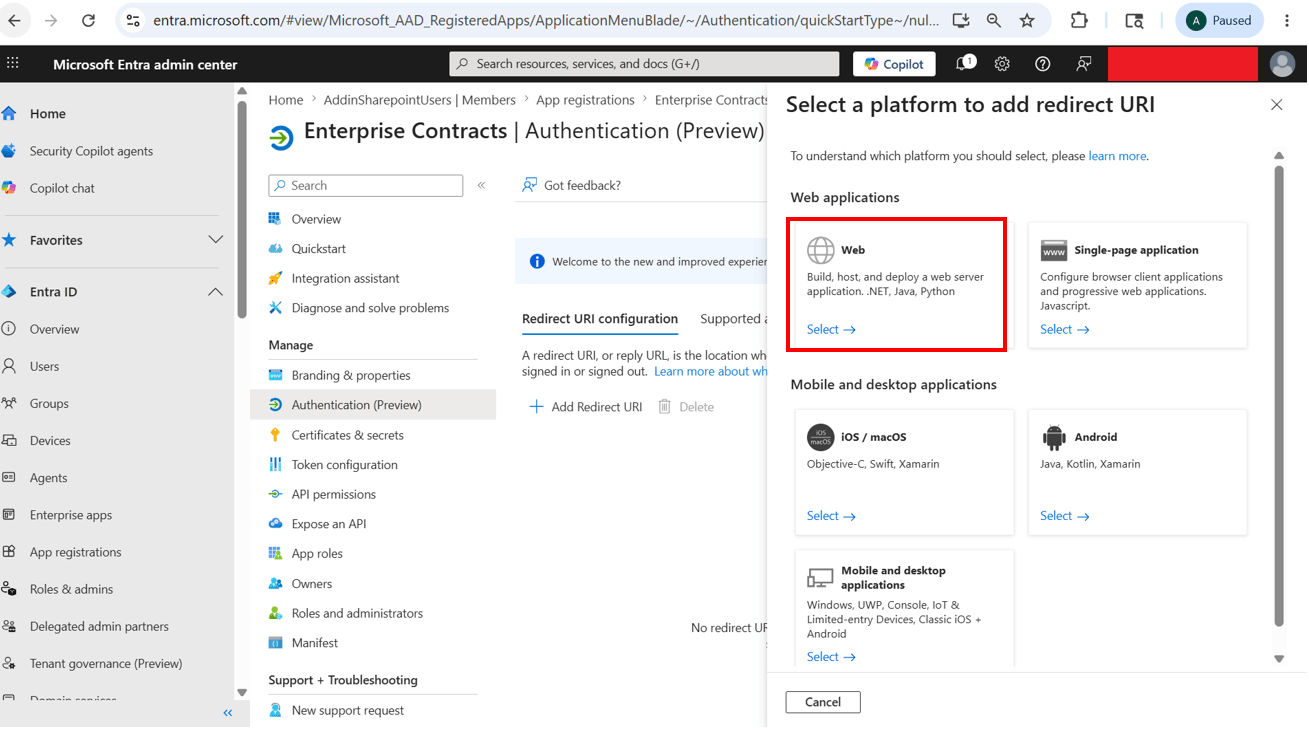Click Got feedback? link
The height and width of the screenshot is (730, 1309).
572,185
